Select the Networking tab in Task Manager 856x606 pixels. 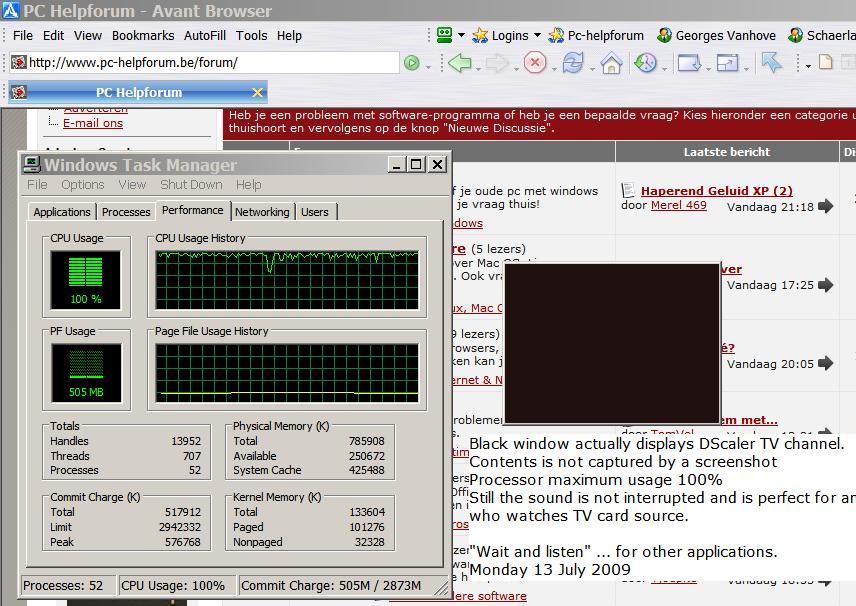pos(262,212)
